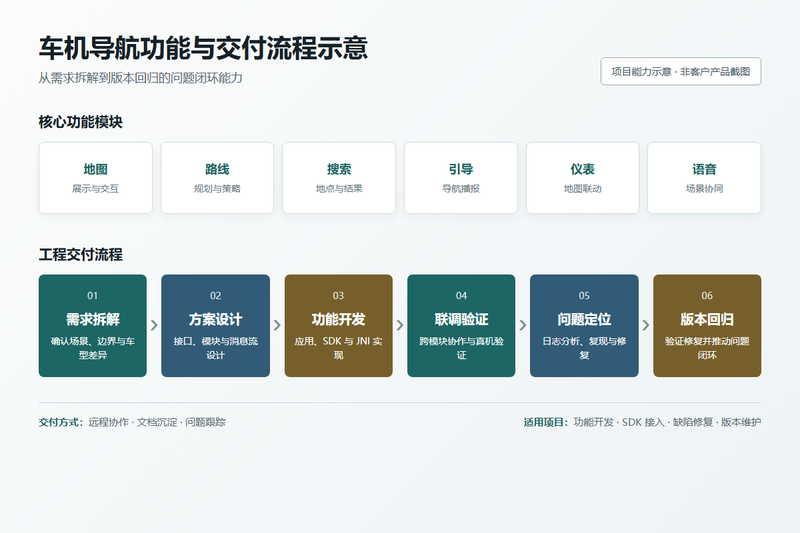Click the 适用项目 footer label
This screenshot has width=800, height=533.
[545, 422]
